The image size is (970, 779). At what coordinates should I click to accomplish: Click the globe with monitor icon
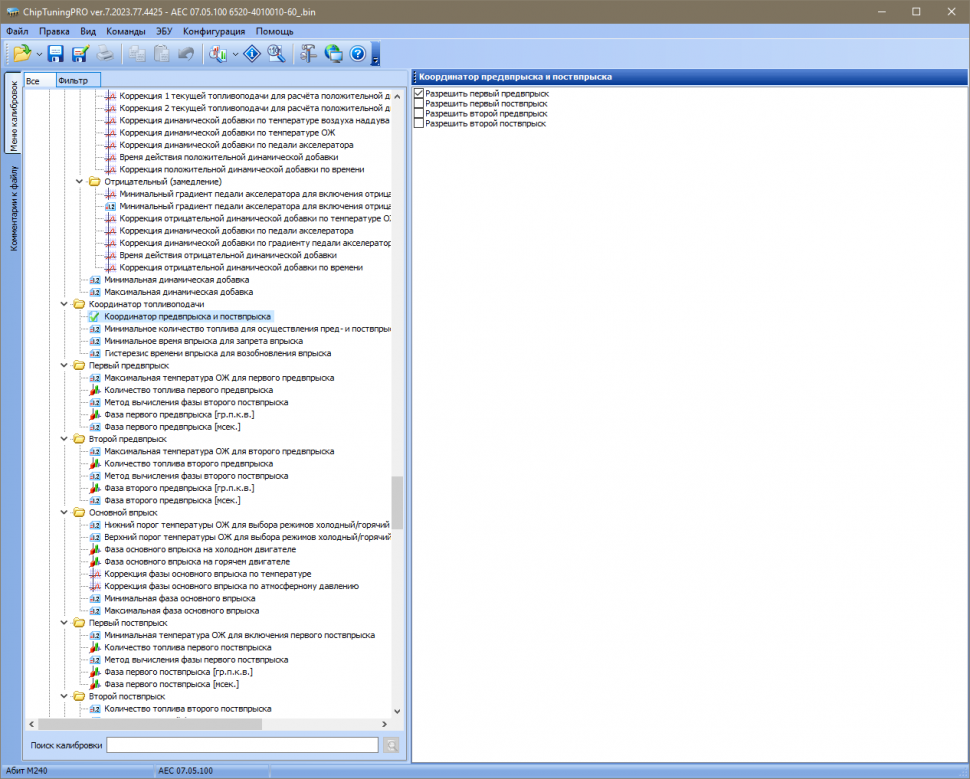tap(333, 53)
